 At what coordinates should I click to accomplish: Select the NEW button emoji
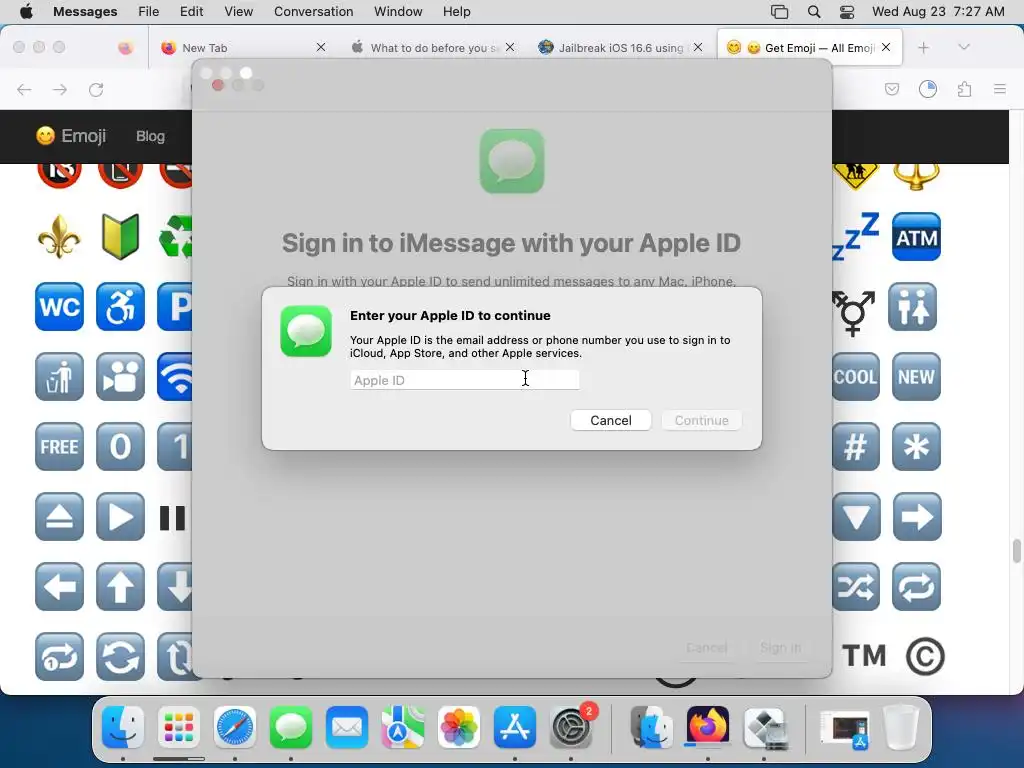916,377
